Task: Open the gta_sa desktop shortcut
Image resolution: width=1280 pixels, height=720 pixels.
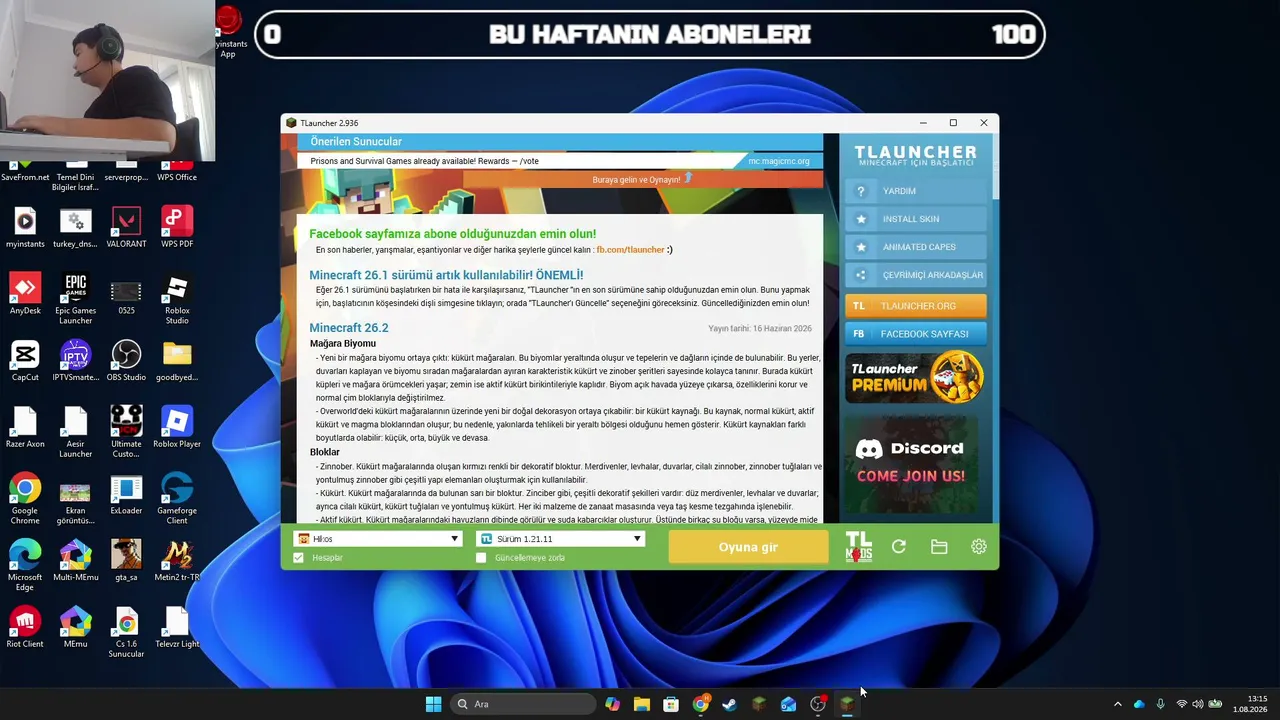Action: point(126,561)
